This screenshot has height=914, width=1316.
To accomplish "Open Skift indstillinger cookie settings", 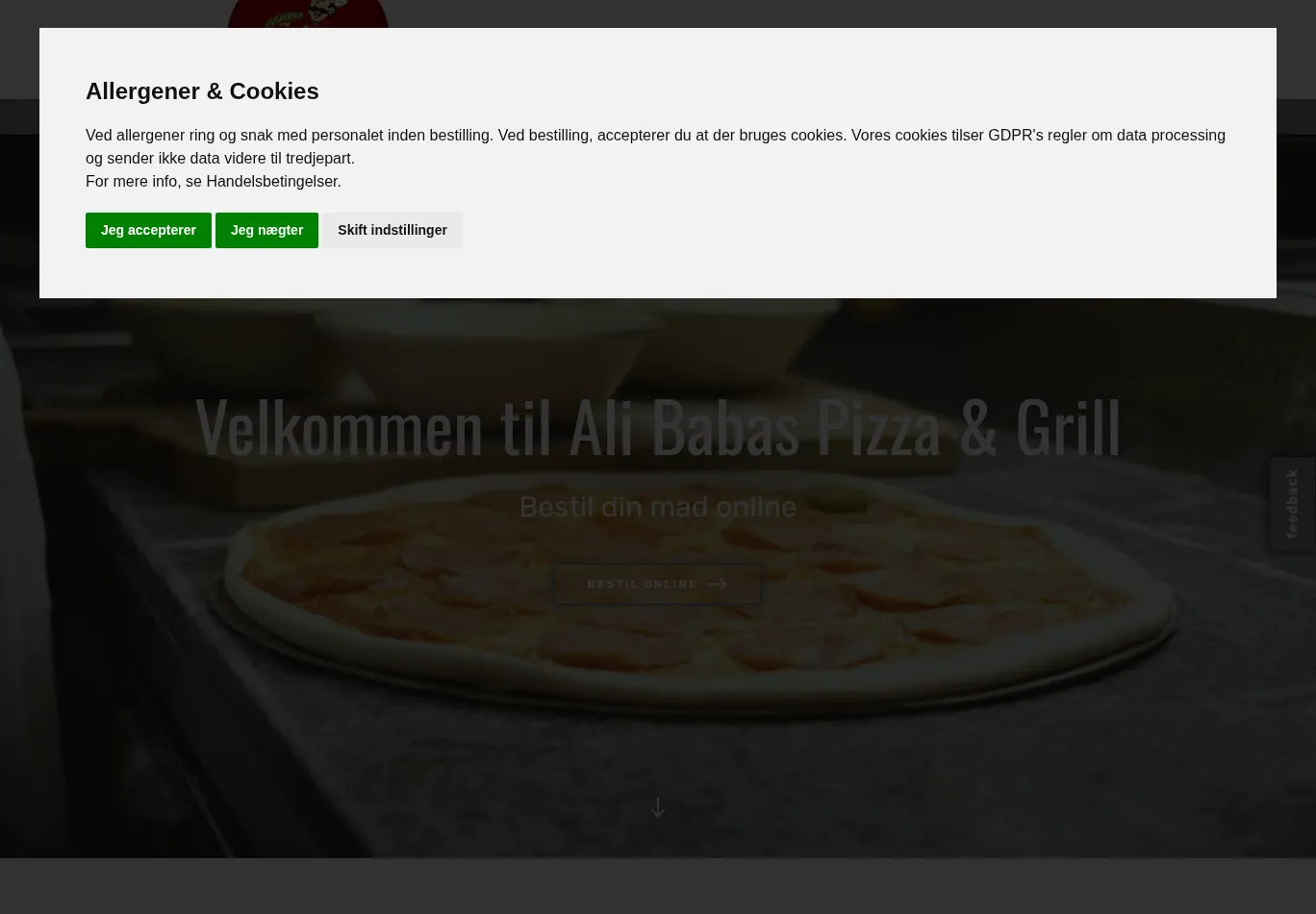I will [392, 230].
